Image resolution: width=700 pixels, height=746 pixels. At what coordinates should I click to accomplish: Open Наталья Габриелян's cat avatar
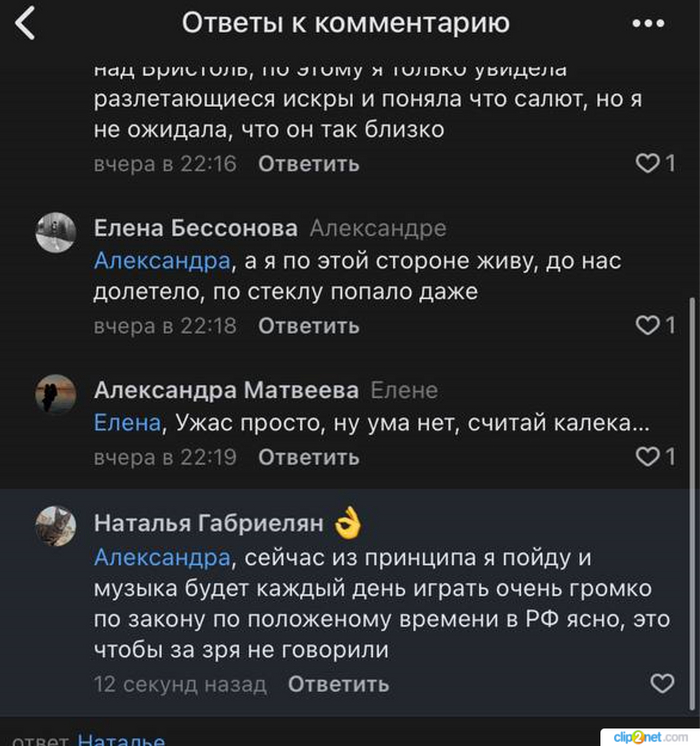coord(56,525)
